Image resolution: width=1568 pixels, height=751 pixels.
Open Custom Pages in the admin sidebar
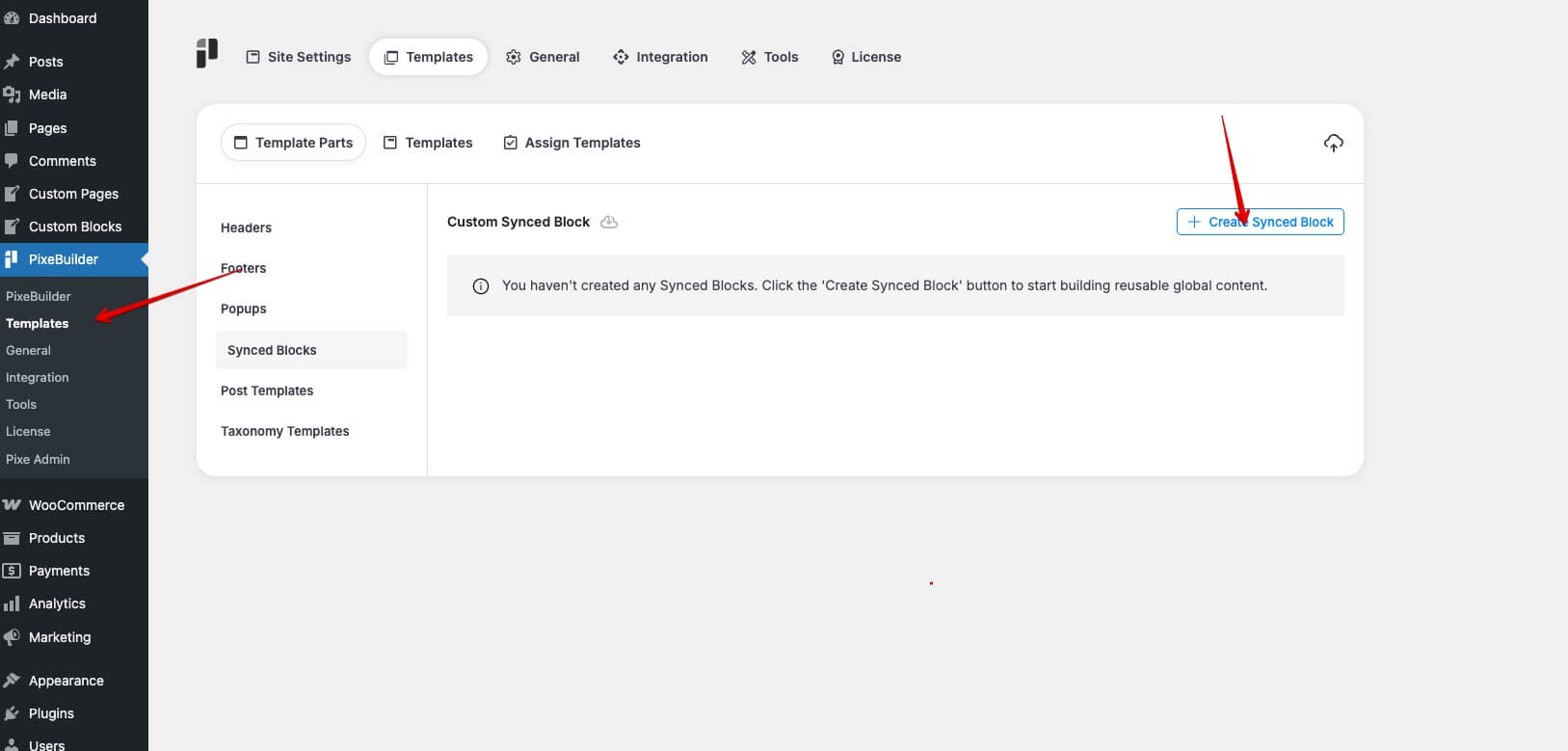click(74, 194)
